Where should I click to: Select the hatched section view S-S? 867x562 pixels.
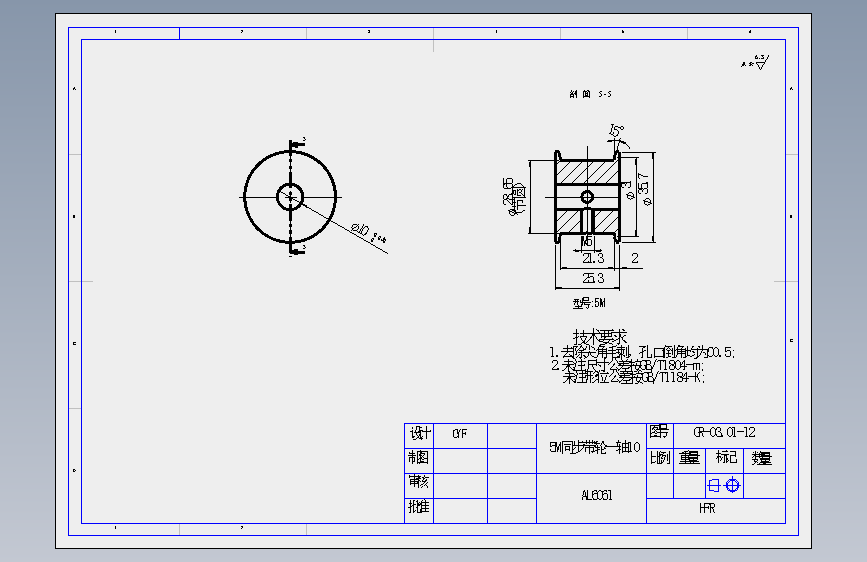[x=587, y=197]
